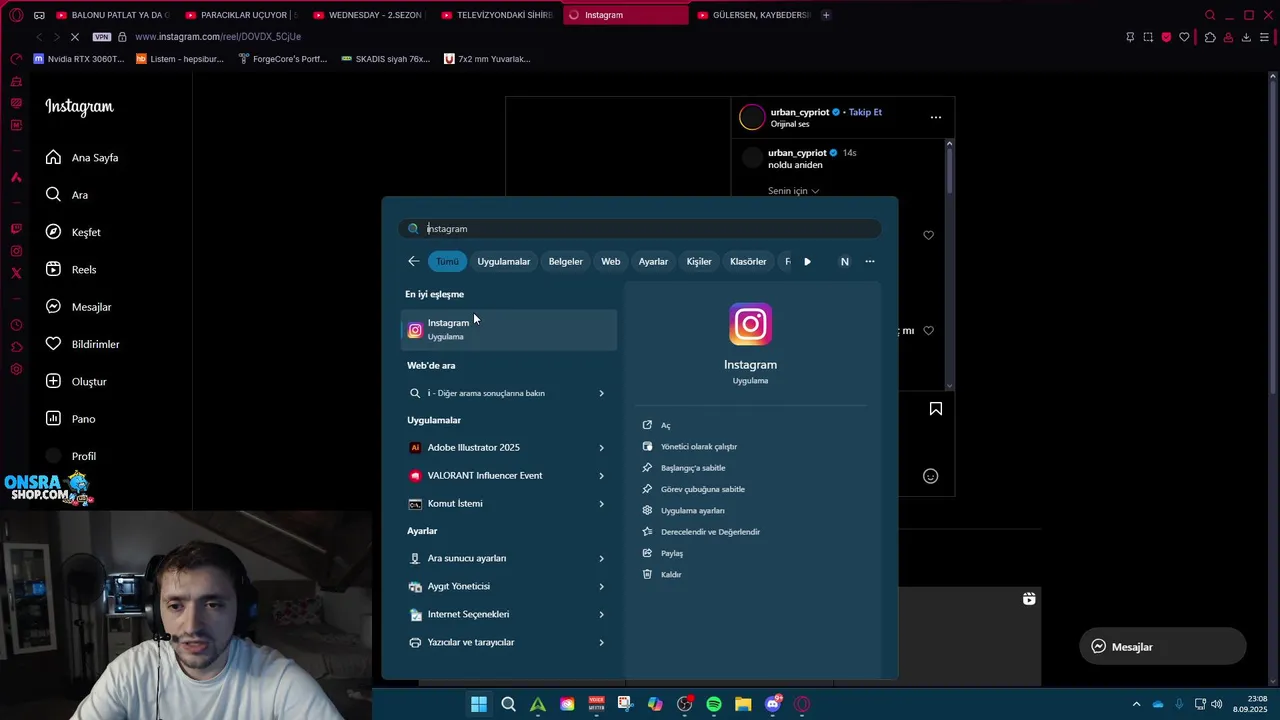Expand Senin için comment sort dropdown
The width and height of the screenshot is (1280, 720).
[794, 191]
